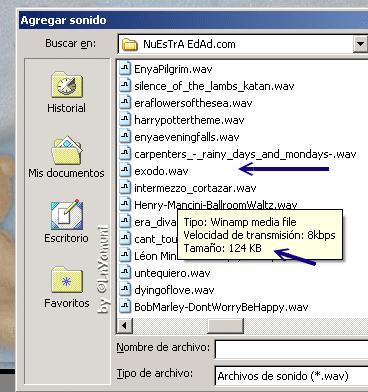This screenshot has width=368, height=392.
Task: Click the Henry-Mancini-BallroomWaltz.wav file icon
Action: pos(125,204)
